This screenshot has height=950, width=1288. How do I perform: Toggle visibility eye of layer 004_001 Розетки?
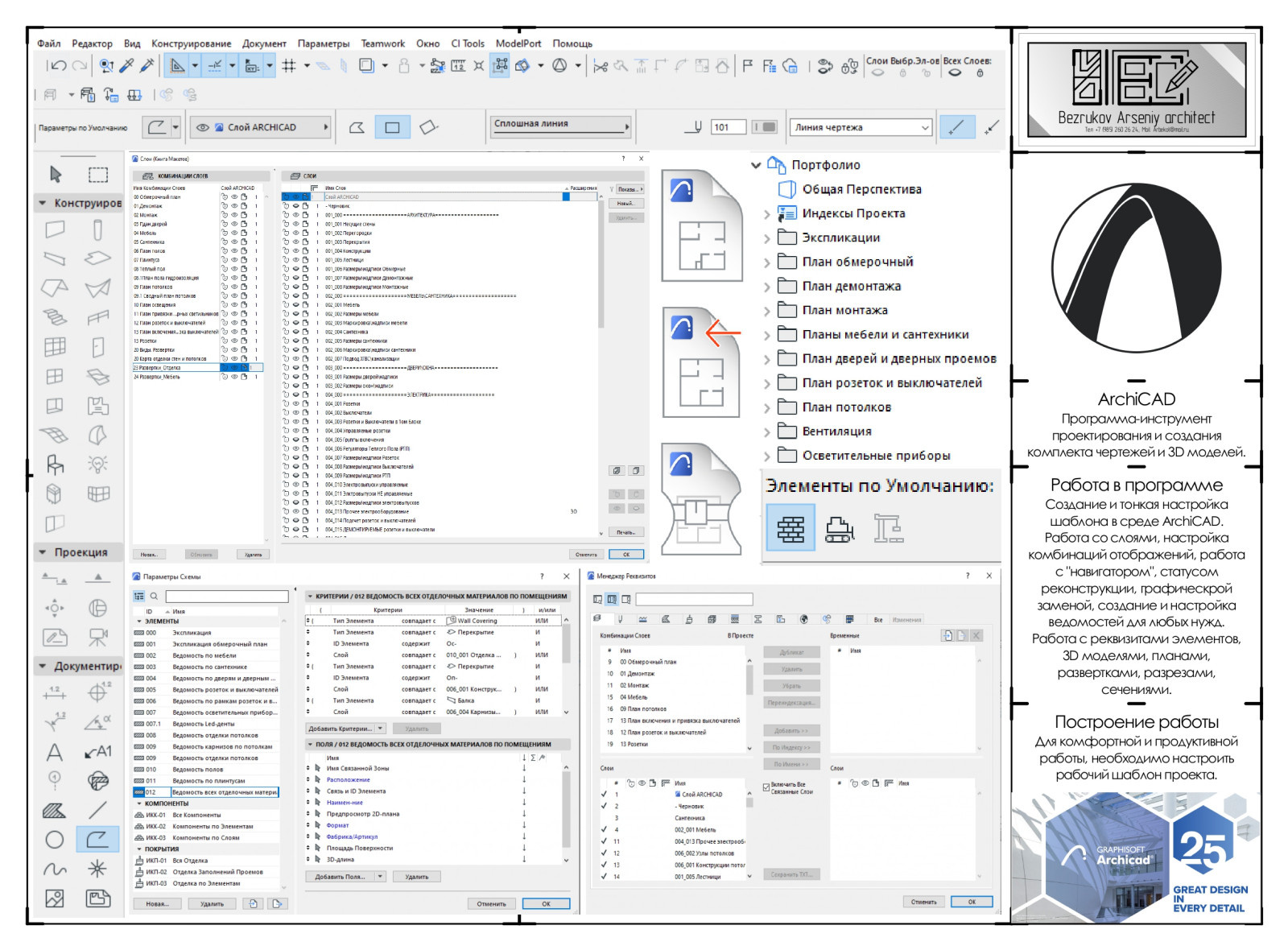pos(295,403)
